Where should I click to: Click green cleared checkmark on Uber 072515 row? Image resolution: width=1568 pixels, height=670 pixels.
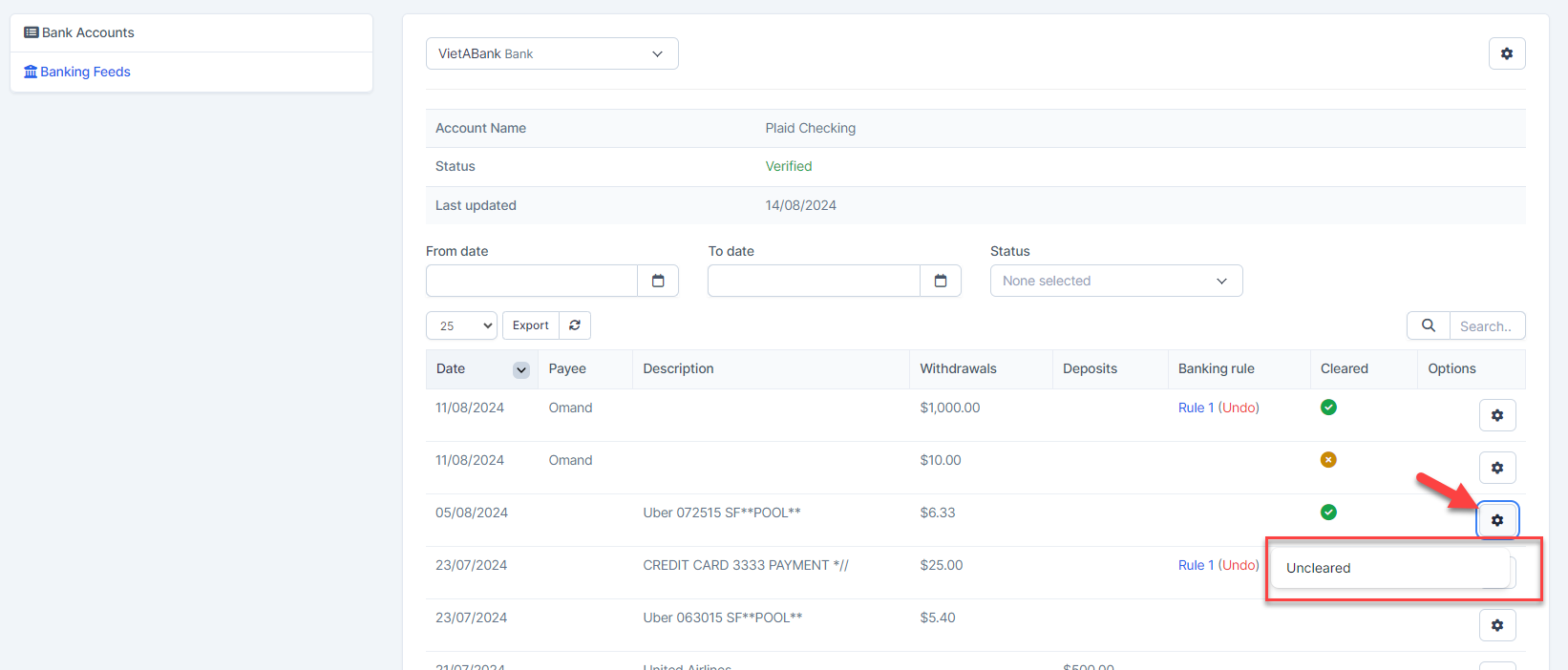click(x=1327, y=513)
